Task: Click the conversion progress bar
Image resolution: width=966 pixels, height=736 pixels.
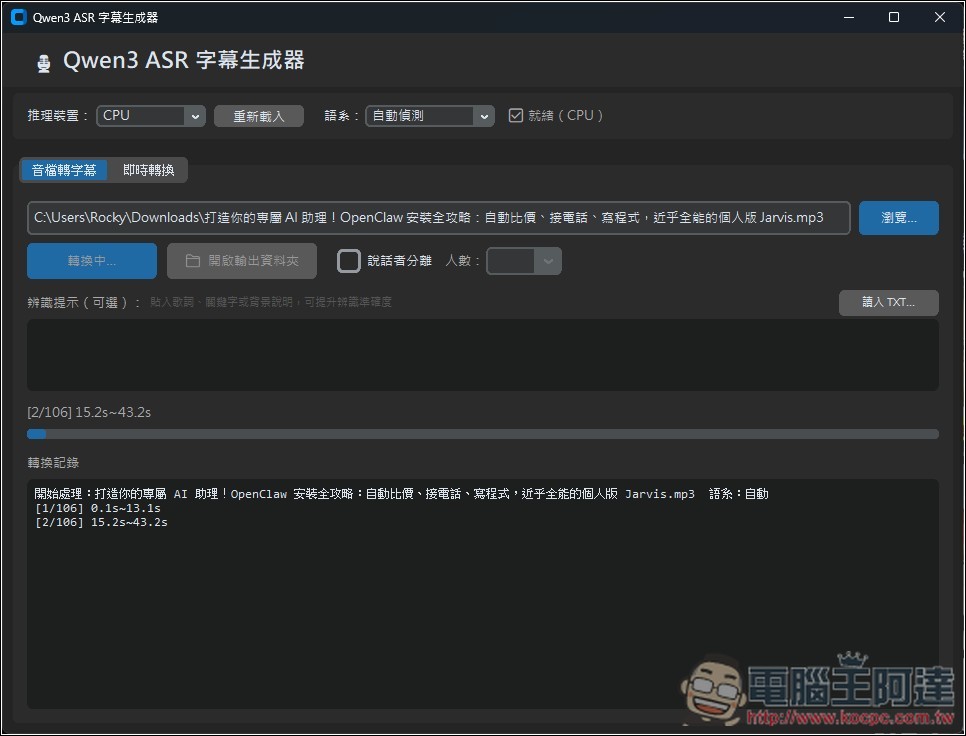Action: [483, 433]
